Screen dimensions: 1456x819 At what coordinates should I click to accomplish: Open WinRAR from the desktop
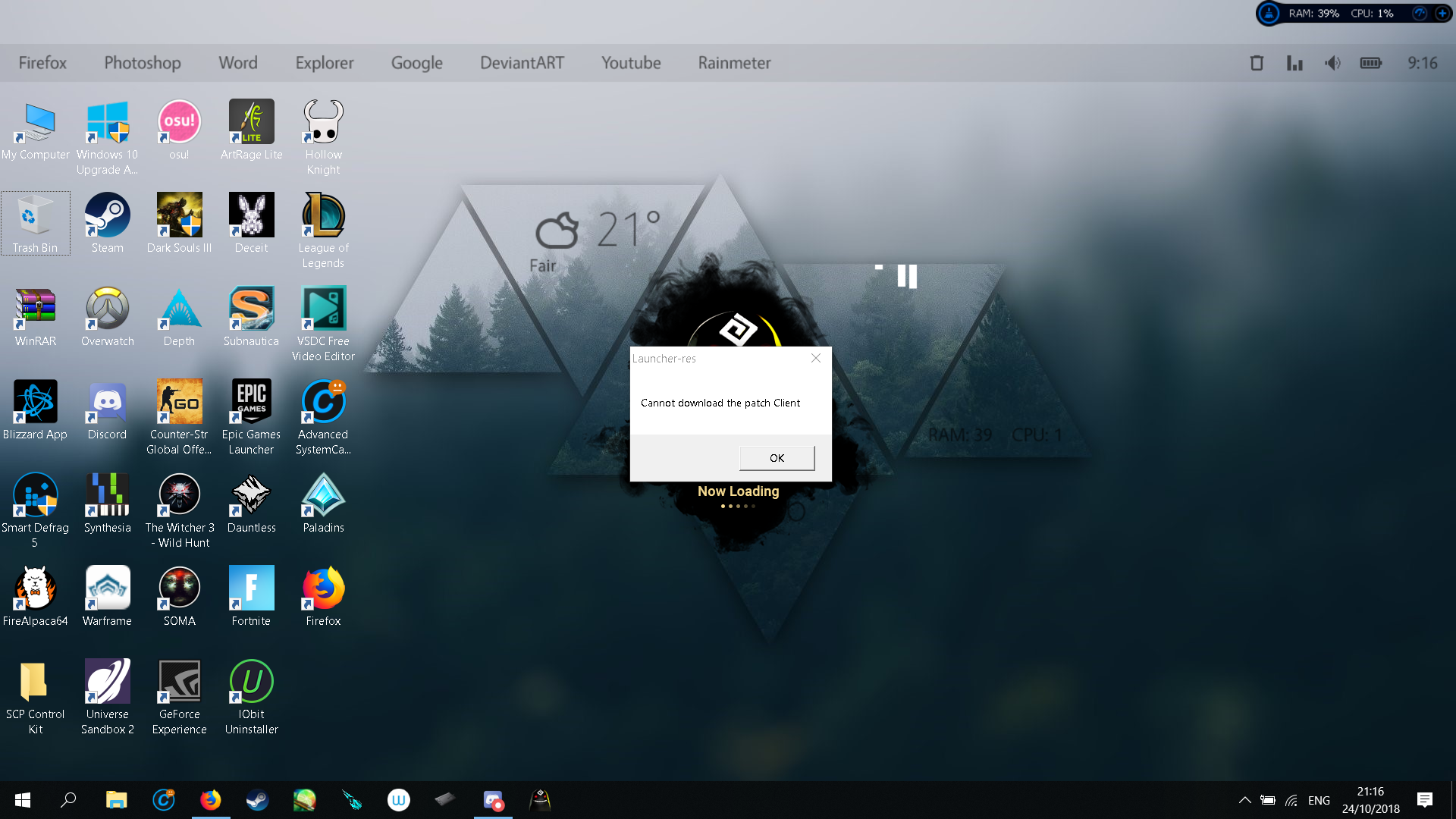[35, 309]
